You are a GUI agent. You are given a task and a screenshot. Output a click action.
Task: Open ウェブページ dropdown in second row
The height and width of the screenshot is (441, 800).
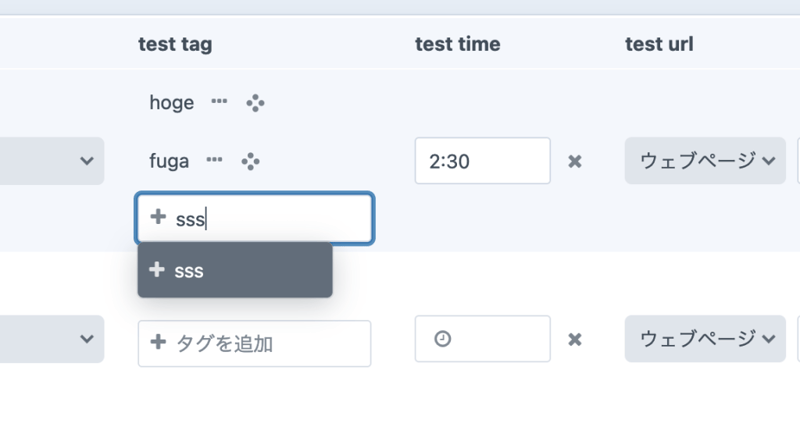705,339
